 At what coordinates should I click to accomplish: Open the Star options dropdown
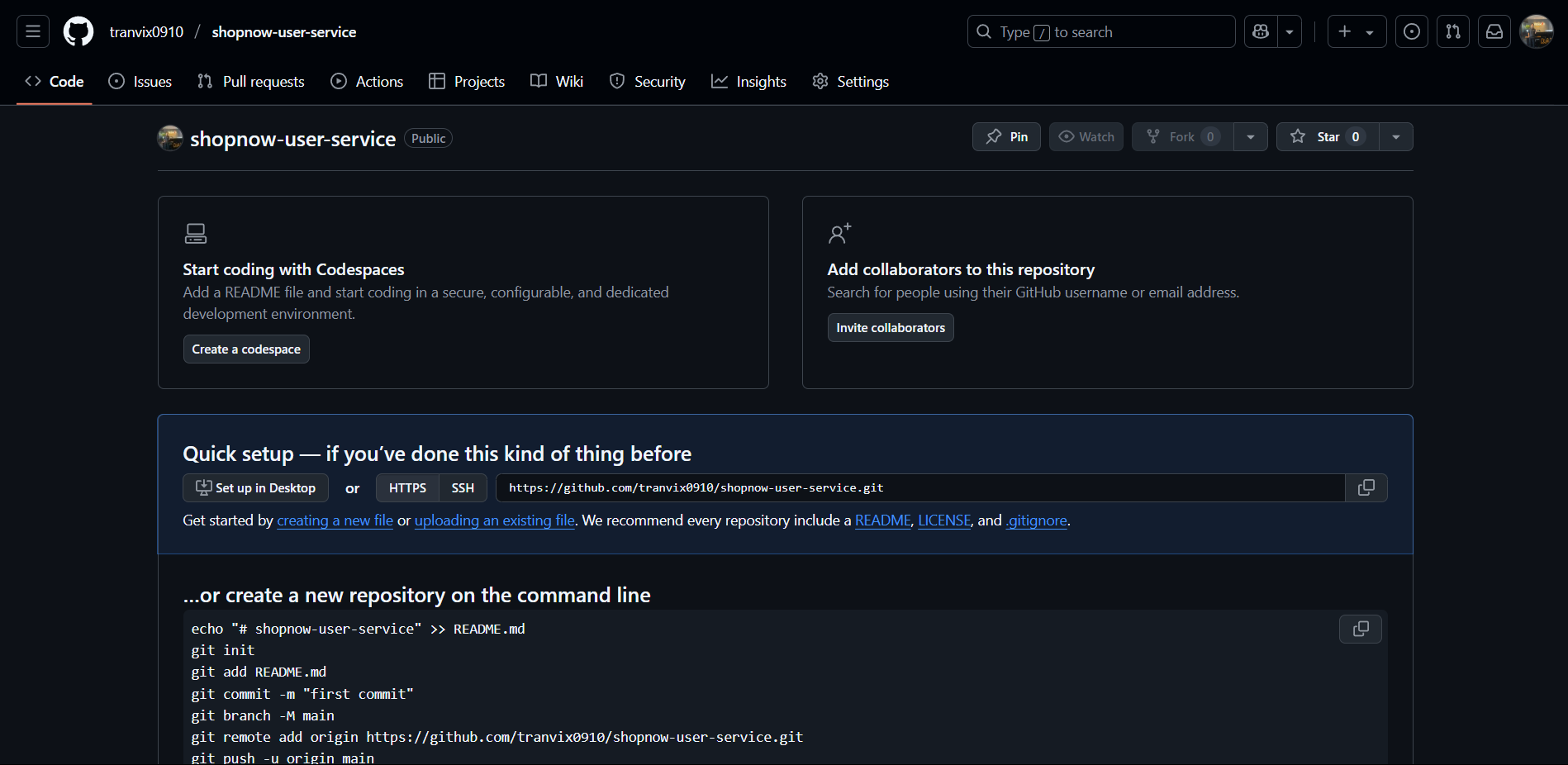[1396, 136]
